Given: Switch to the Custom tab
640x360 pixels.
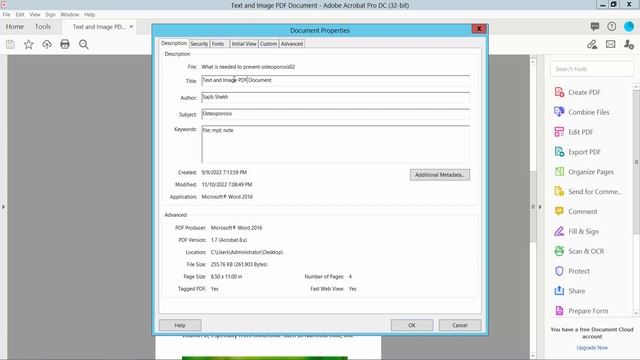Looking at the screenshot, I should click(268, 44).
